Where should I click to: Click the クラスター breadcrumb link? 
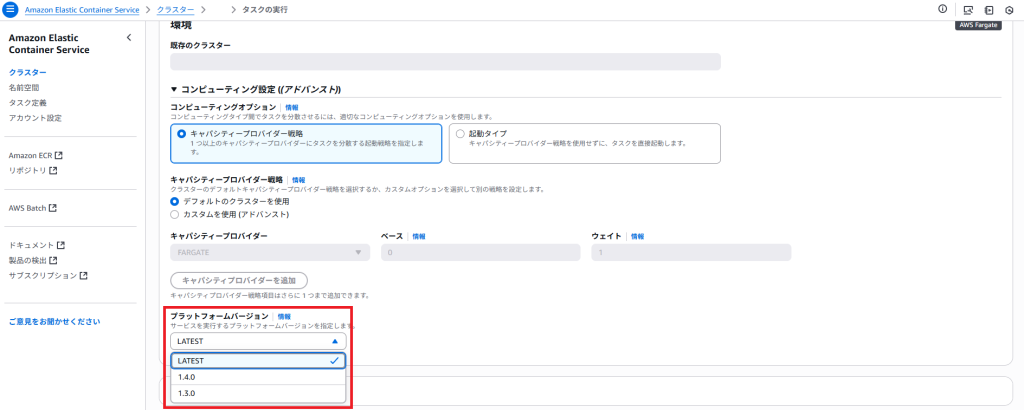click(176, 10)
